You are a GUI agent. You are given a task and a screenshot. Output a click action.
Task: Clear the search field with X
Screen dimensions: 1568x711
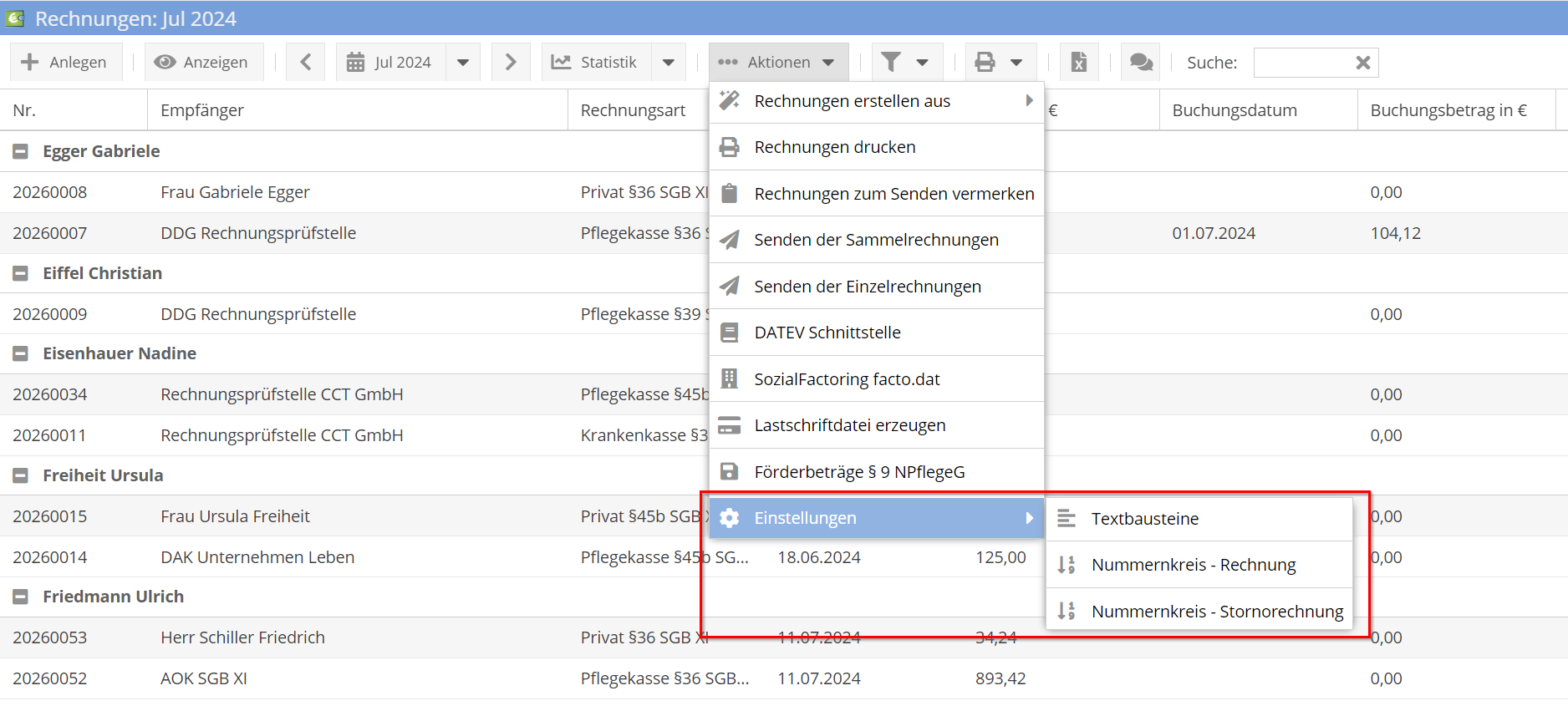click(x=1362, y=63)
